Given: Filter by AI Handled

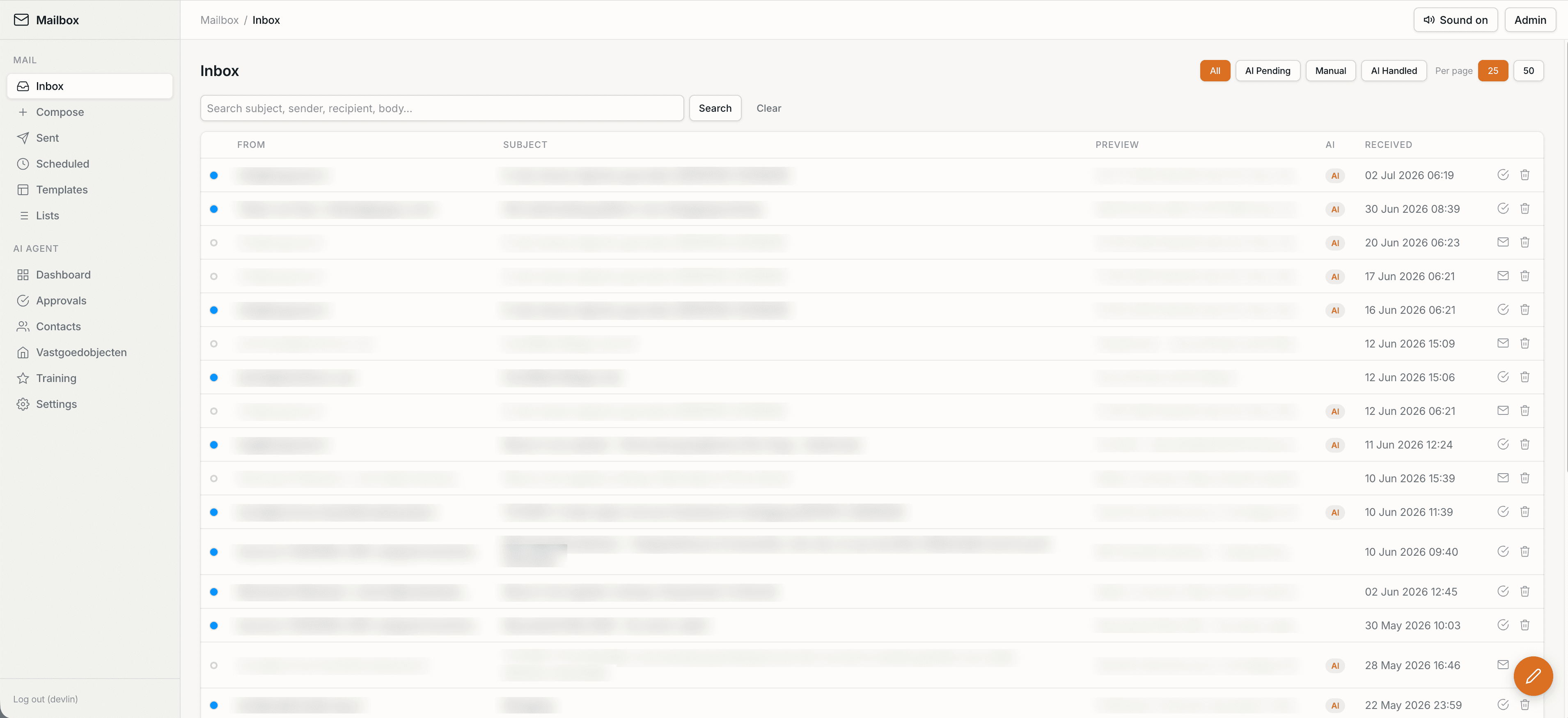Looking at the screenshot, I should pos(1394,71).
